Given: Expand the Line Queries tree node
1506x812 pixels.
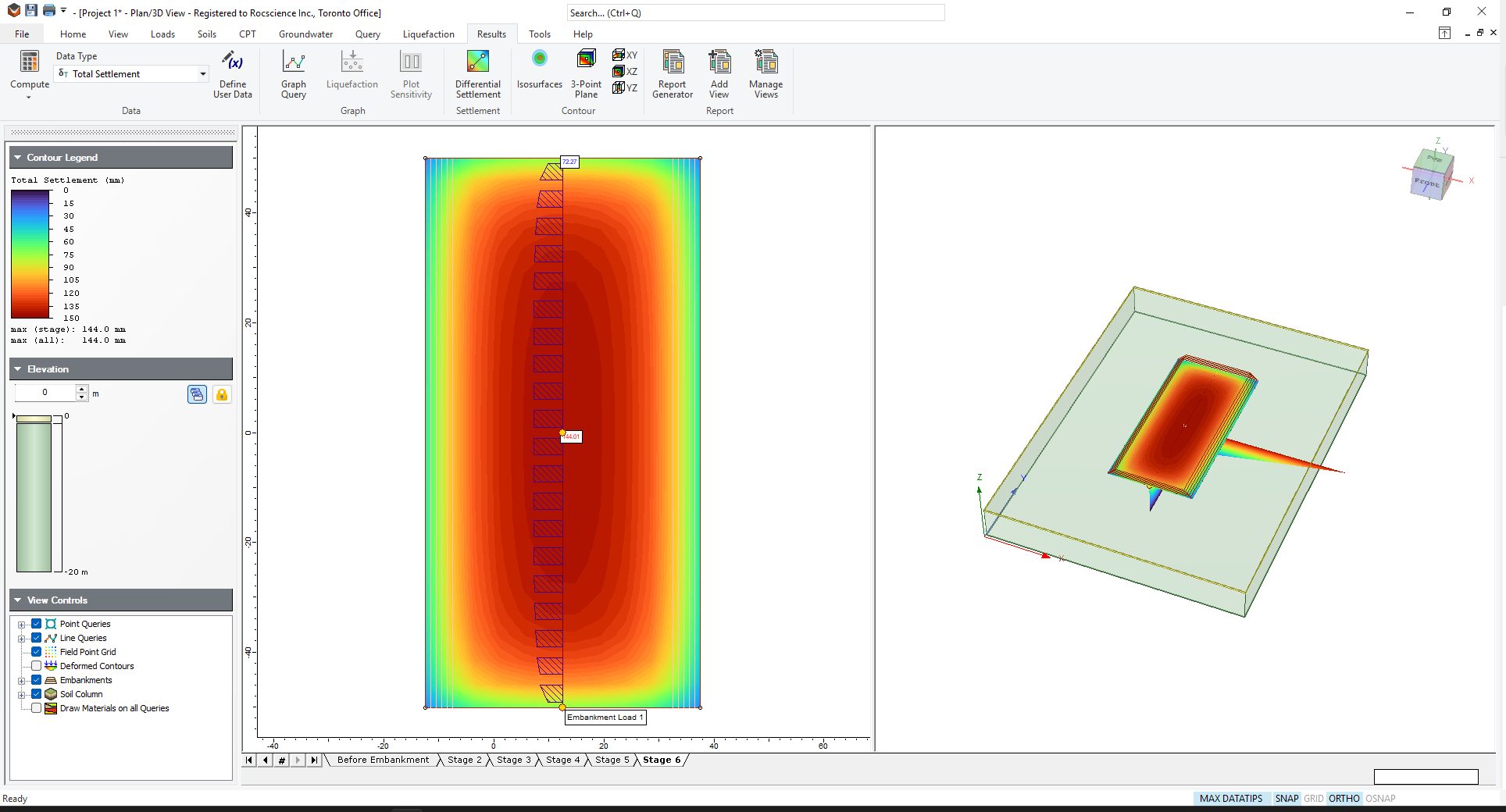Looking at the screenshot, I should pyautogui.click(x=22, y=639).
